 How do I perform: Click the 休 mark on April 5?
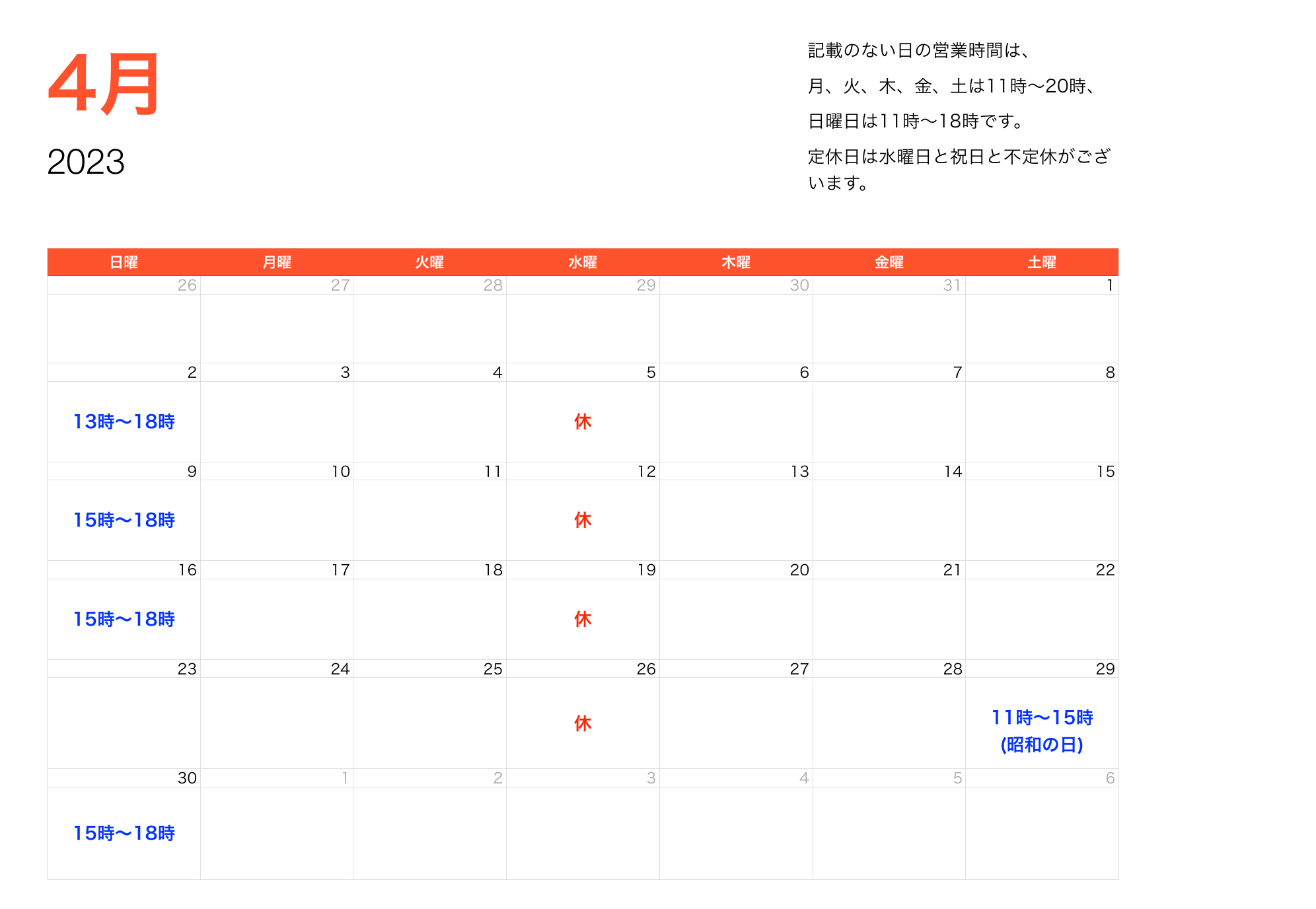click(583, 421)
